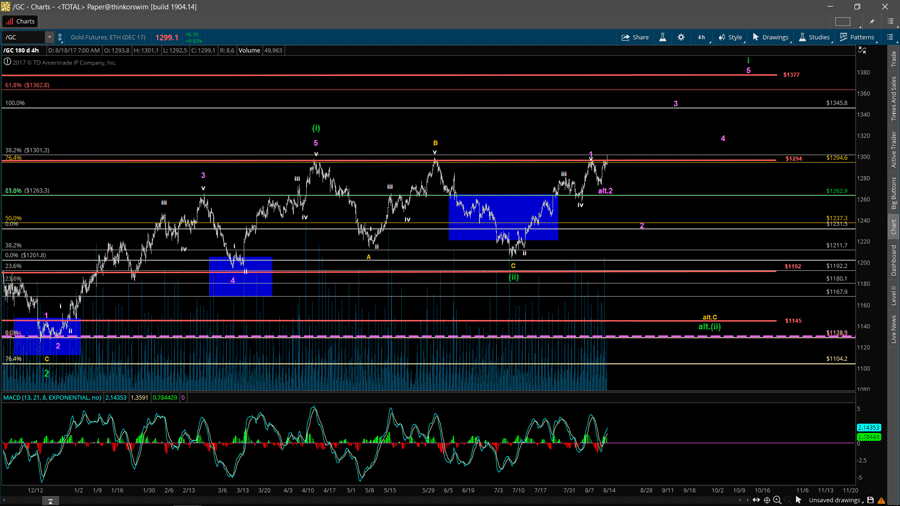900x506 pixels.
Task: Click the zoom-in magnifier icon
Action: (777, 500)
